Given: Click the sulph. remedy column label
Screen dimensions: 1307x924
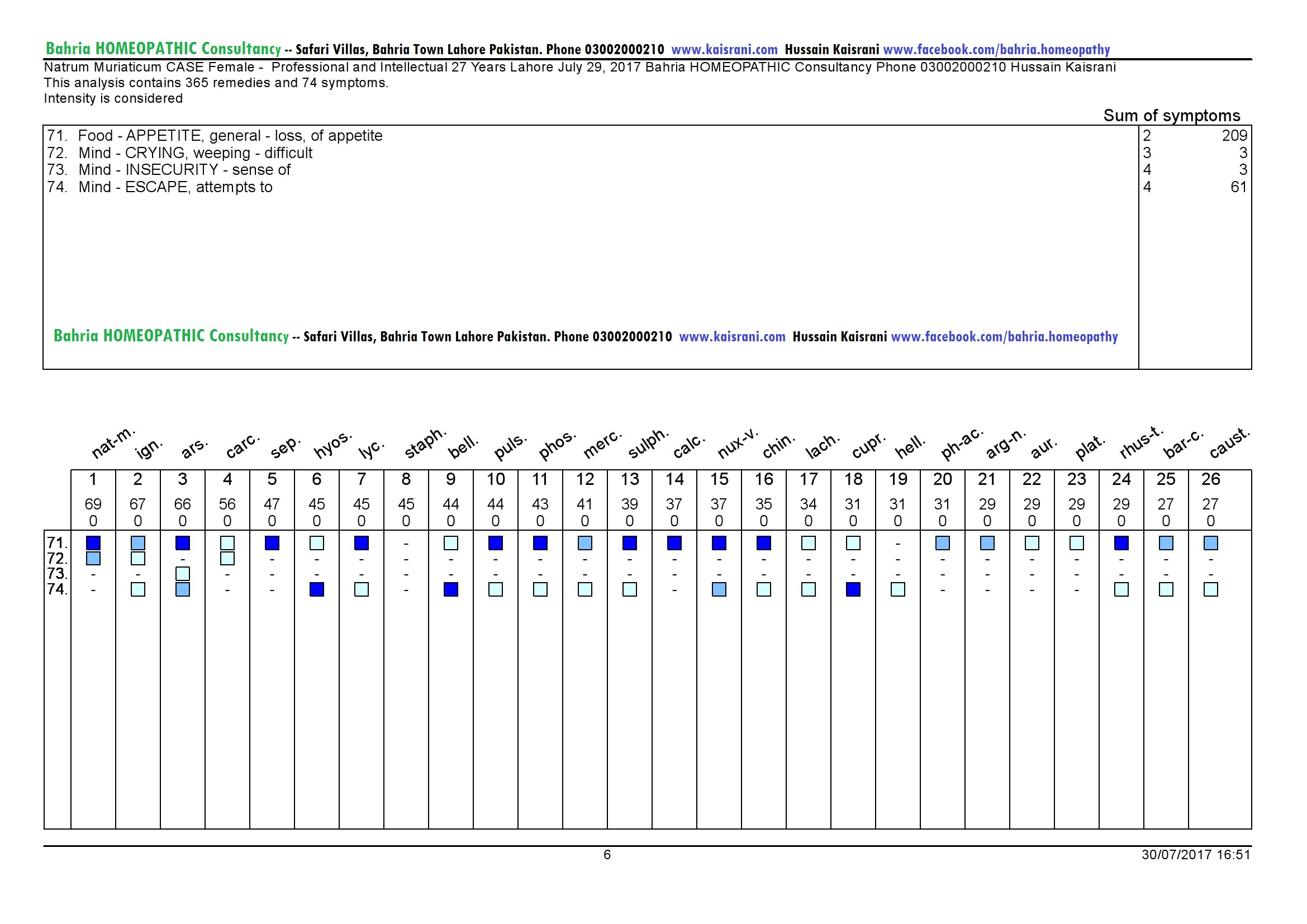Looking at the screenshot, I should point(648,443).
